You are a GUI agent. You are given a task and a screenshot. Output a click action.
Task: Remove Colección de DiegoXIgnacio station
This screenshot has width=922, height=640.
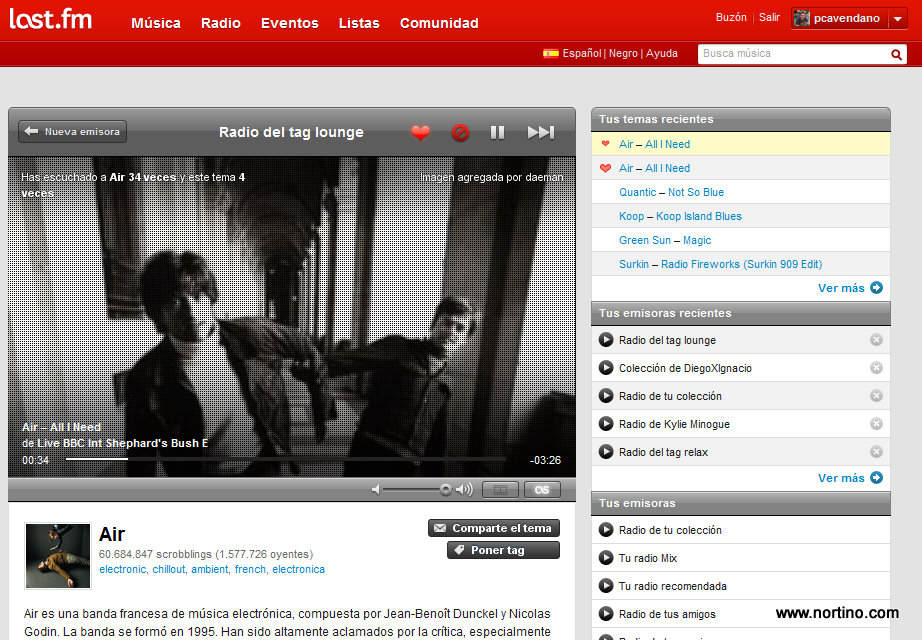(876, 368)
